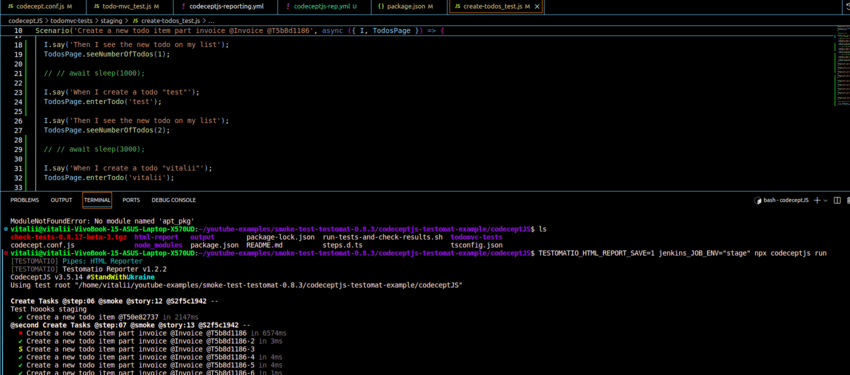
Task: Click line number 19 in the gutter
Action: tap(18, 54)
